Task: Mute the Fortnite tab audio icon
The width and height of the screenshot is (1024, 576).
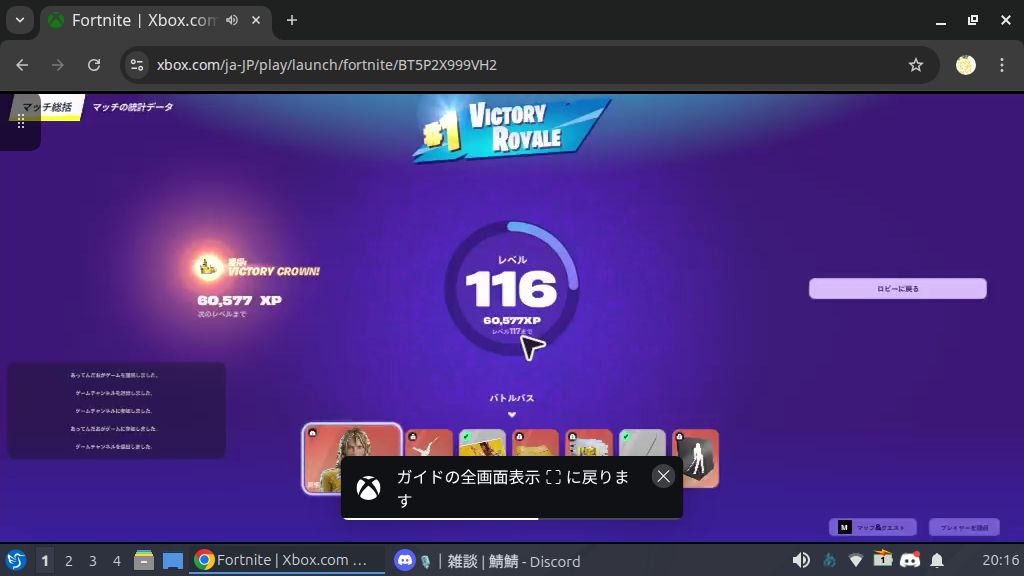Action: click(x=232, y=20)
